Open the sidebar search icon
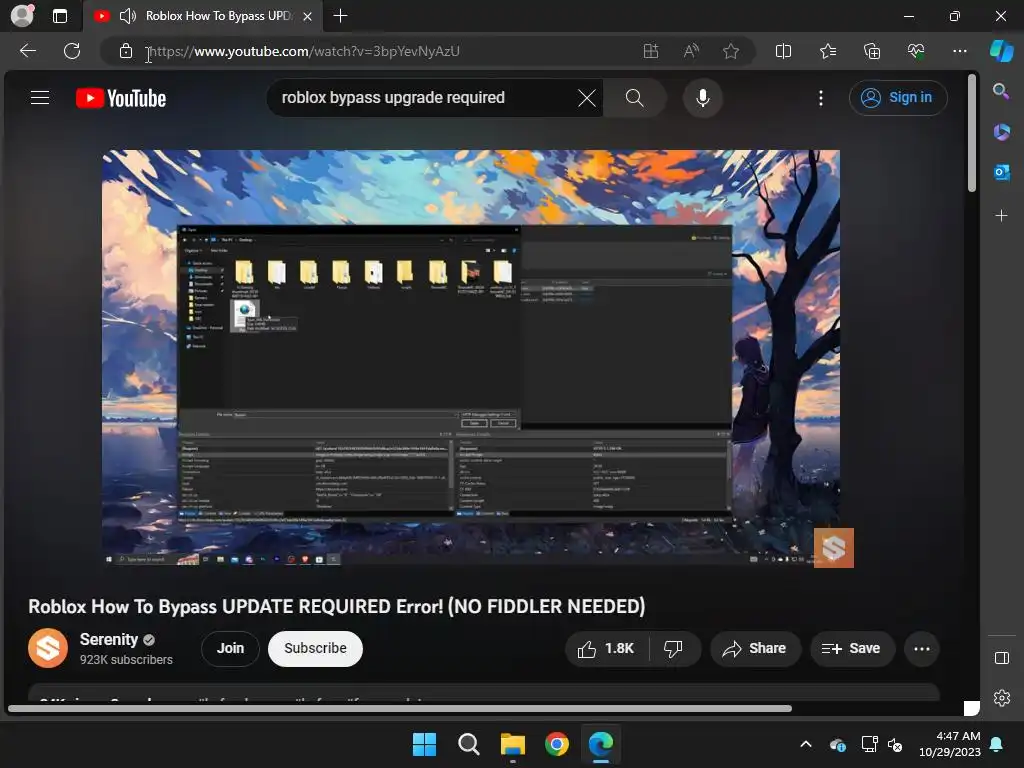The width and height of the screenshot is (1024, 768). 1001,91
